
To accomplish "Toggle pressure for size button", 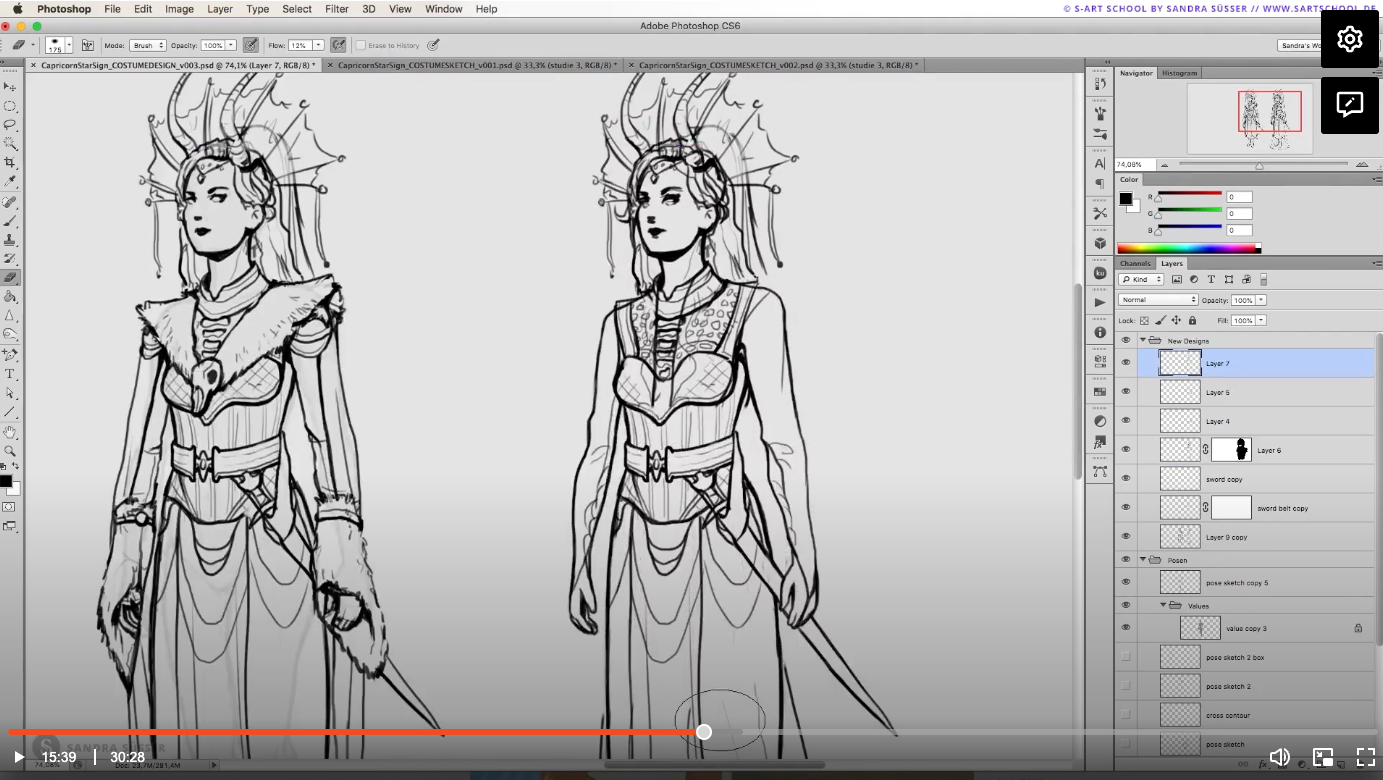I will point(433,45).
